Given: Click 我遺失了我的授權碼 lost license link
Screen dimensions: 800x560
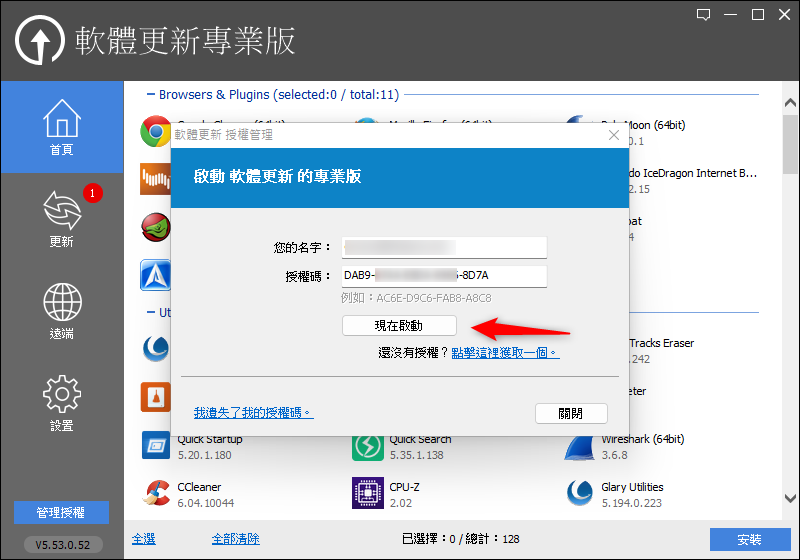Looking at the screenshot, I should tap(253, 412).
